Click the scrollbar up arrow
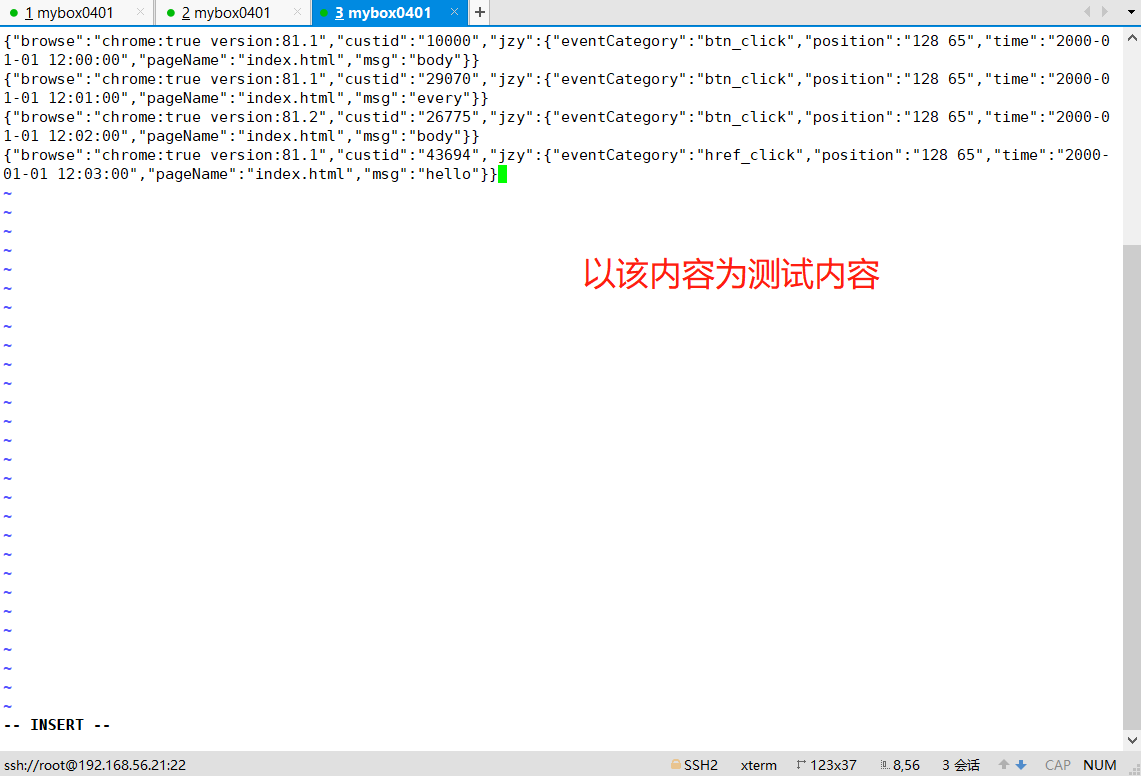Screen dimensions: 1141x776 1132,38
